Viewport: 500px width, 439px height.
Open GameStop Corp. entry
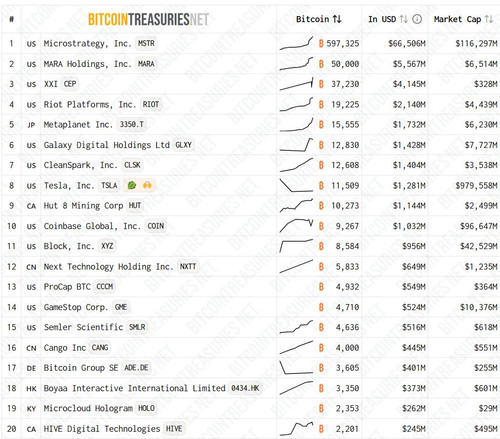pyautogui.click(x=76, y=307)
